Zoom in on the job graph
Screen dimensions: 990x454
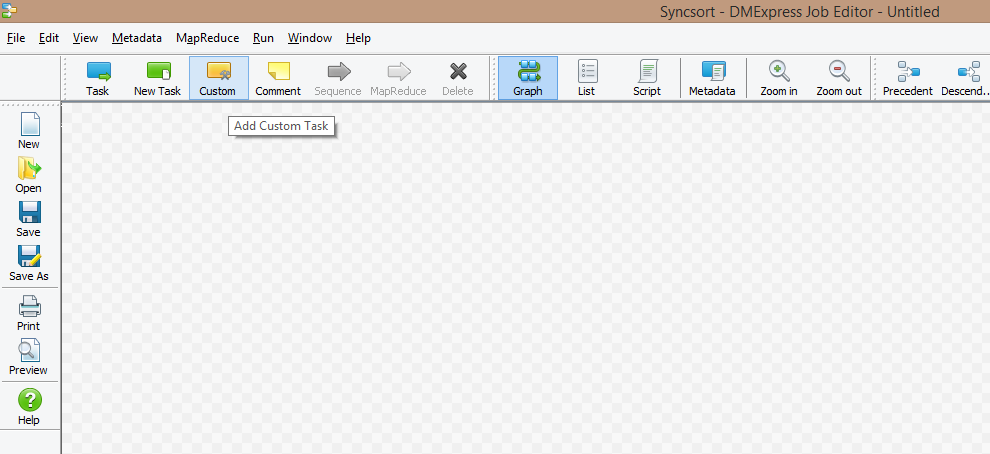pyautogui.click(x=778, y=78)
